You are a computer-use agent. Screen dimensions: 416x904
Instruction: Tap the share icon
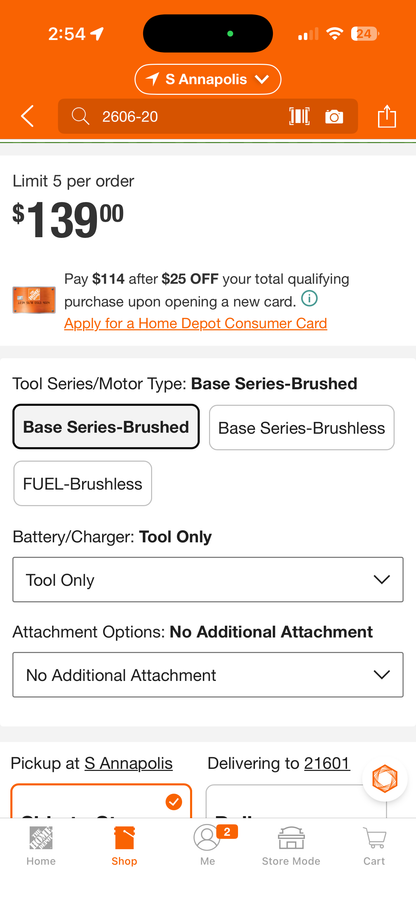point(387,116)
